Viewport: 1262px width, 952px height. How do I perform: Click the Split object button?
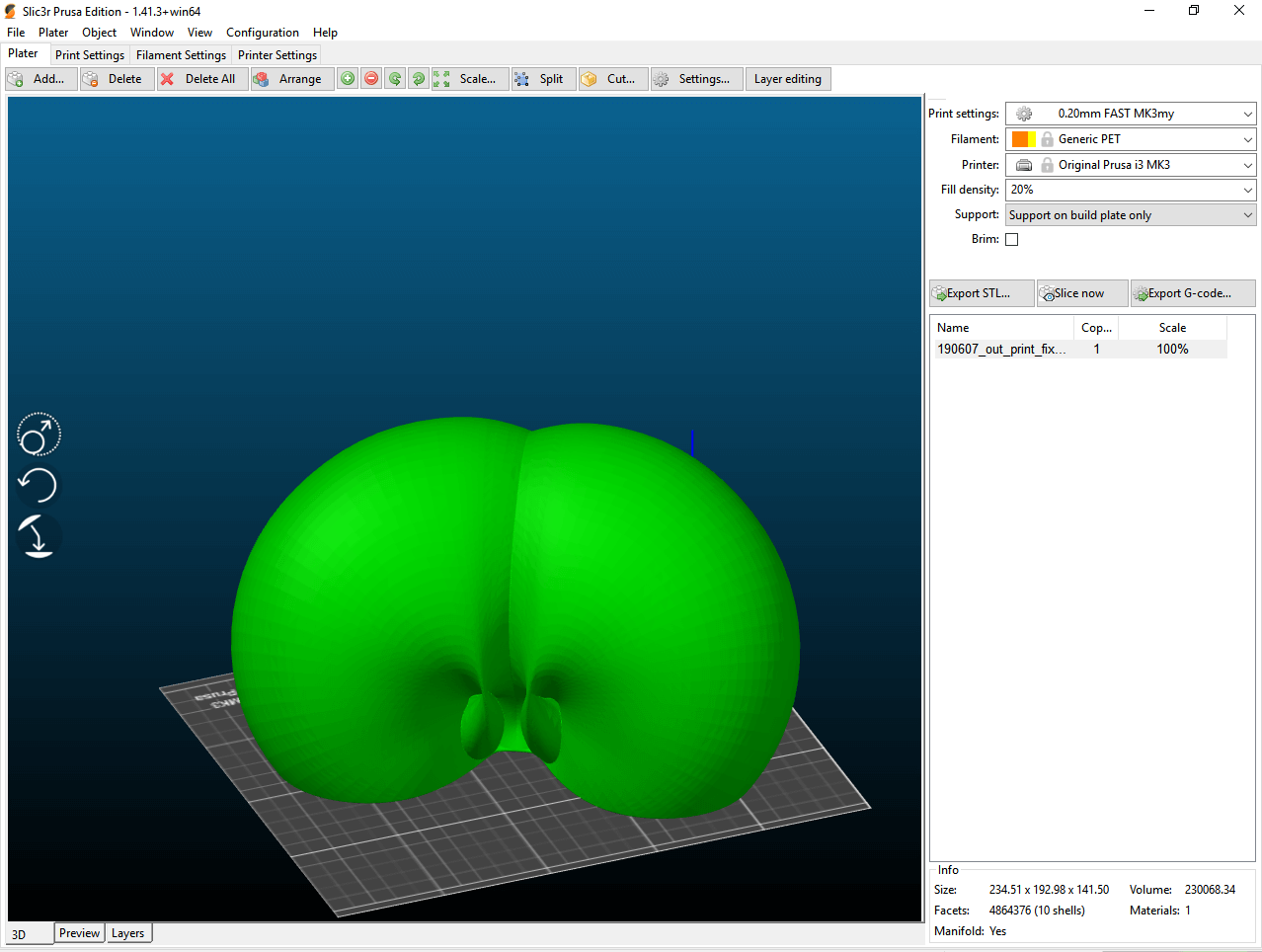coord(543,79)
